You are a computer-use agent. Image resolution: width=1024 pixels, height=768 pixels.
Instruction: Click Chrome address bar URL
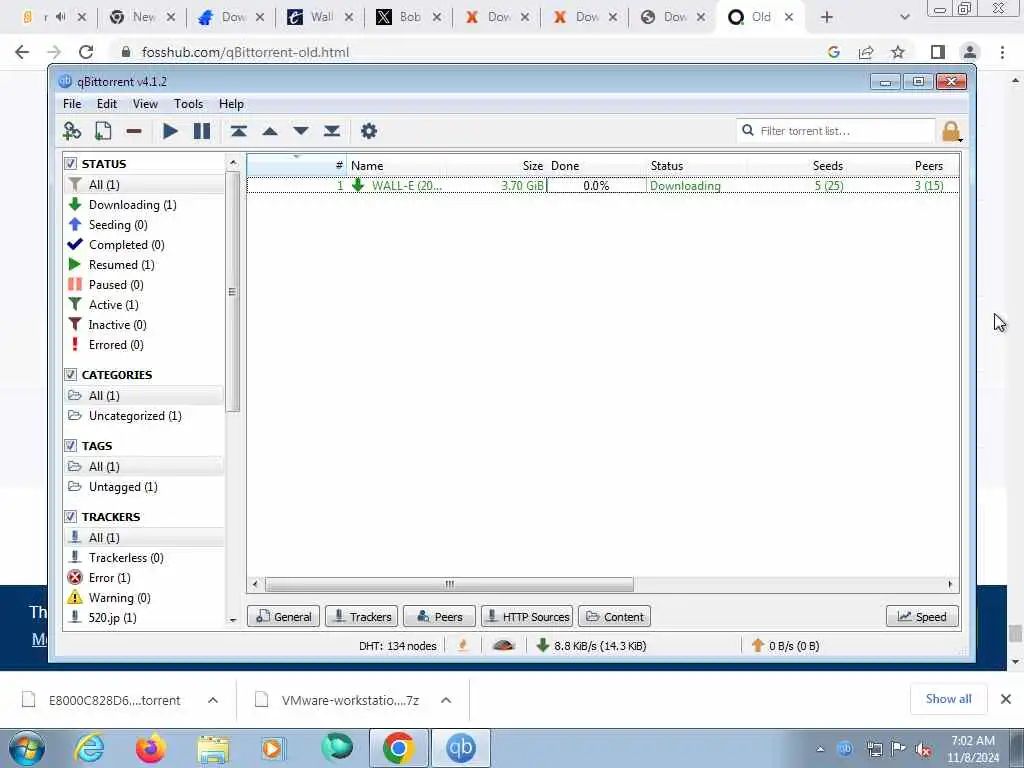[x=246, y=52]
